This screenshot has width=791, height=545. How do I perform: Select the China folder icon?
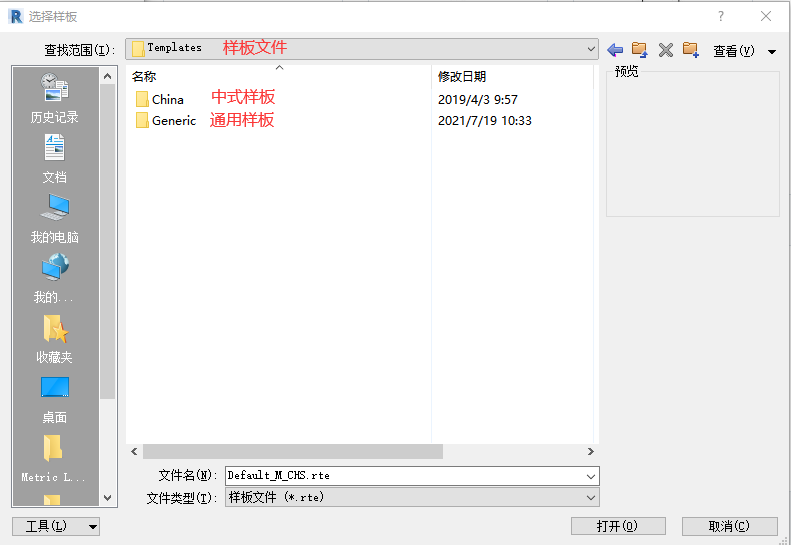pyautogui.click(x=142, y=99)
